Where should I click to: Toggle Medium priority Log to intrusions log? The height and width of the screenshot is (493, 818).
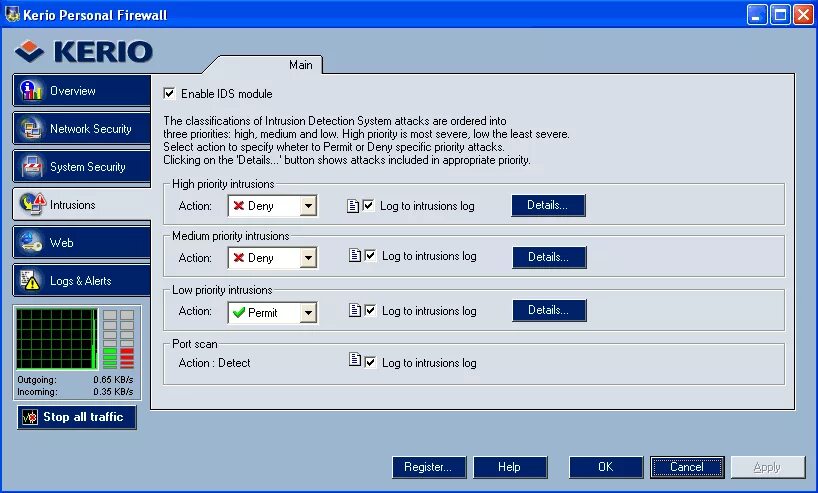pyautogui.click(x=370, y=256)
